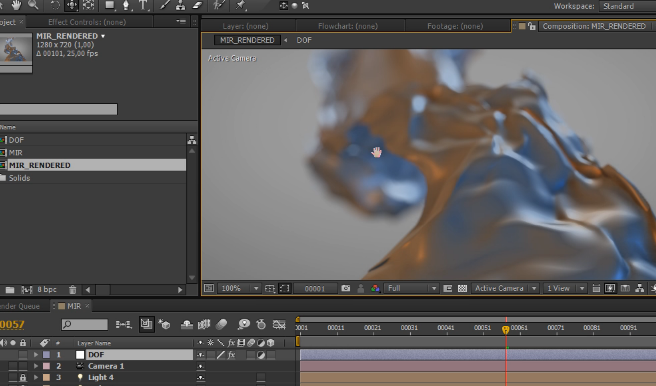The height and width of the screenshot is (386, 656).
Task: Click the Draft 3D icon in timeline
Action: click(x=164, y=324)
